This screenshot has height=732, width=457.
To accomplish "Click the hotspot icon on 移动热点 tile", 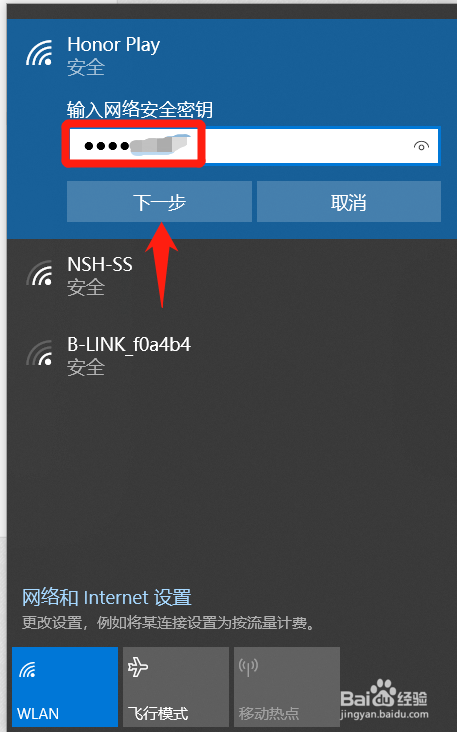I will click(x=248, y=667).
